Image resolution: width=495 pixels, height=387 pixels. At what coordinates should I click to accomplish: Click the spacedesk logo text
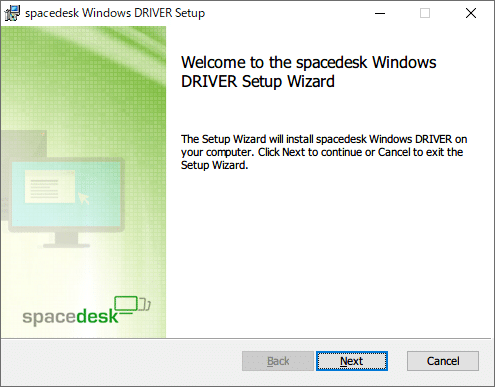coord(70,316)
